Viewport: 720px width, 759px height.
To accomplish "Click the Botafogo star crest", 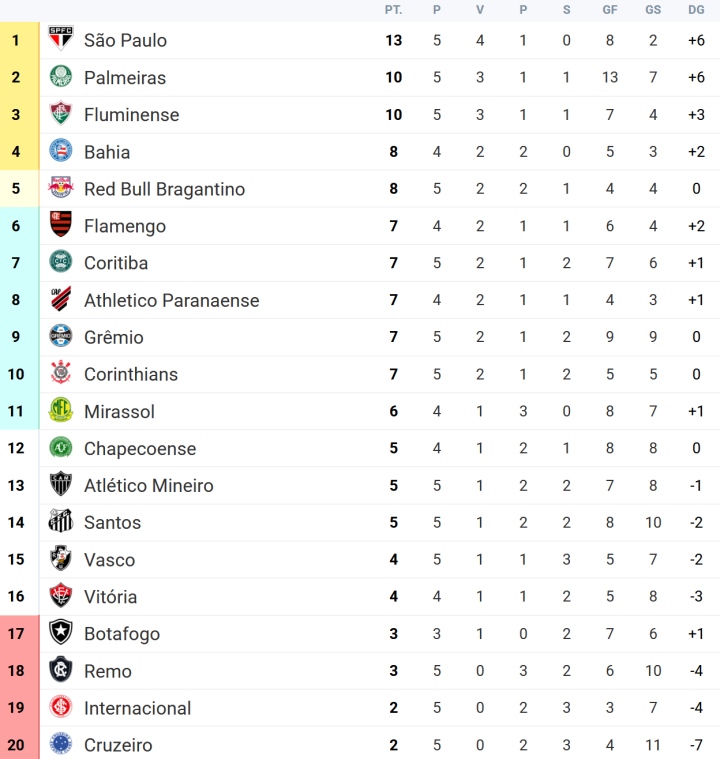I will pos(61,633).
